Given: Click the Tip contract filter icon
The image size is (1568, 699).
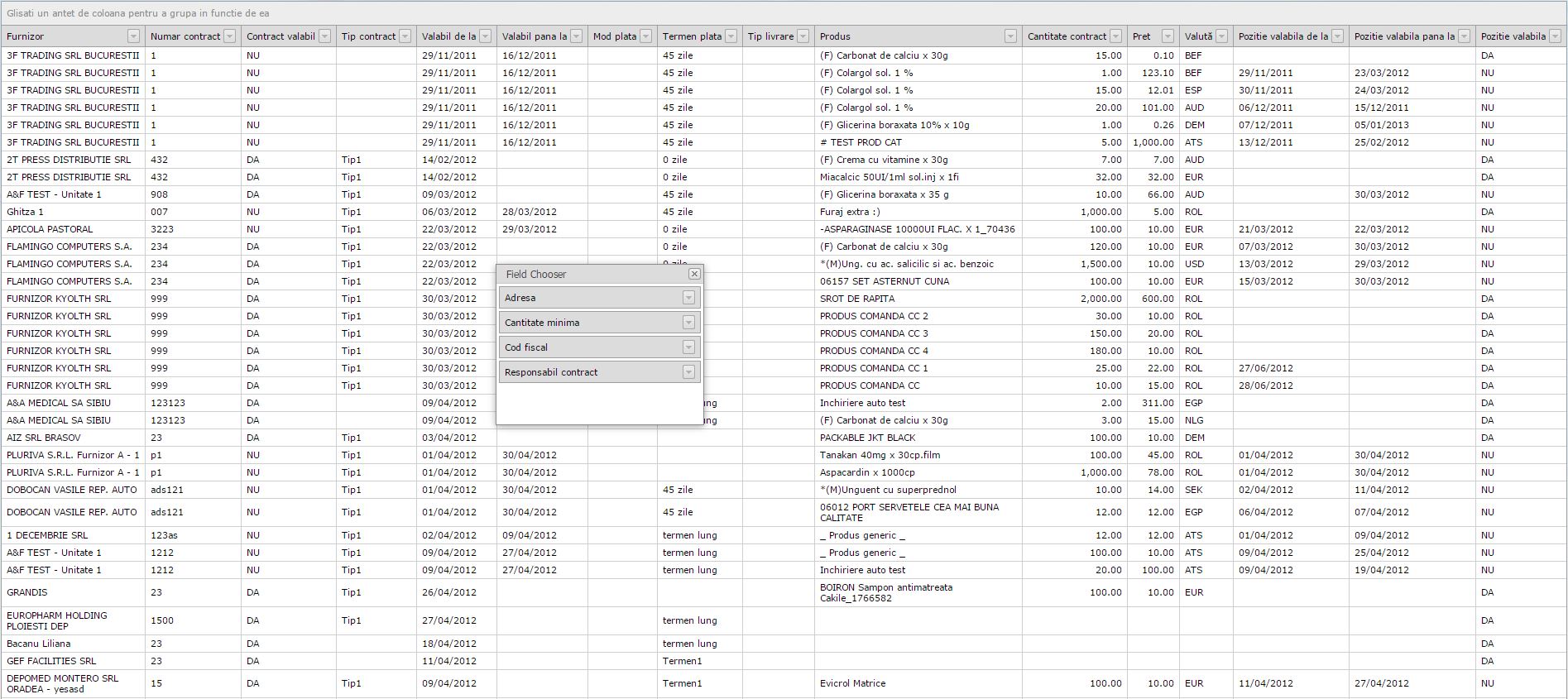Looking at the screenshot, I should click(x=405, y=36).
